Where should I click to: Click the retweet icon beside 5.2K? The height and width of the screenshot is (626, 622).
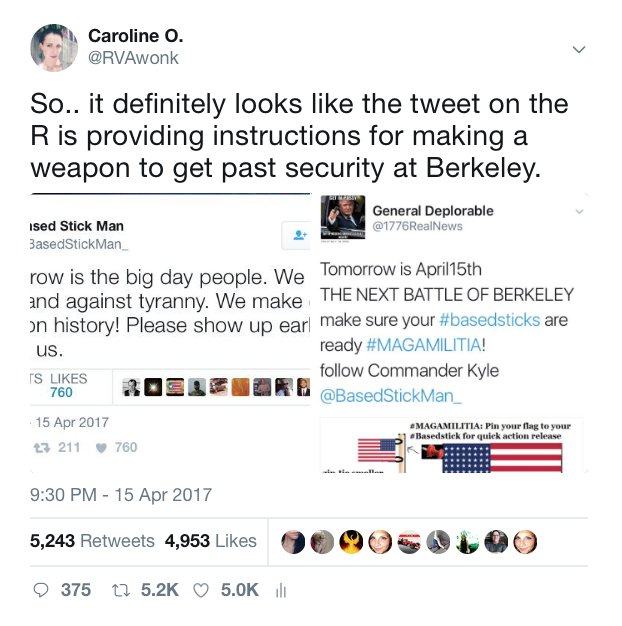coord(121,590)
